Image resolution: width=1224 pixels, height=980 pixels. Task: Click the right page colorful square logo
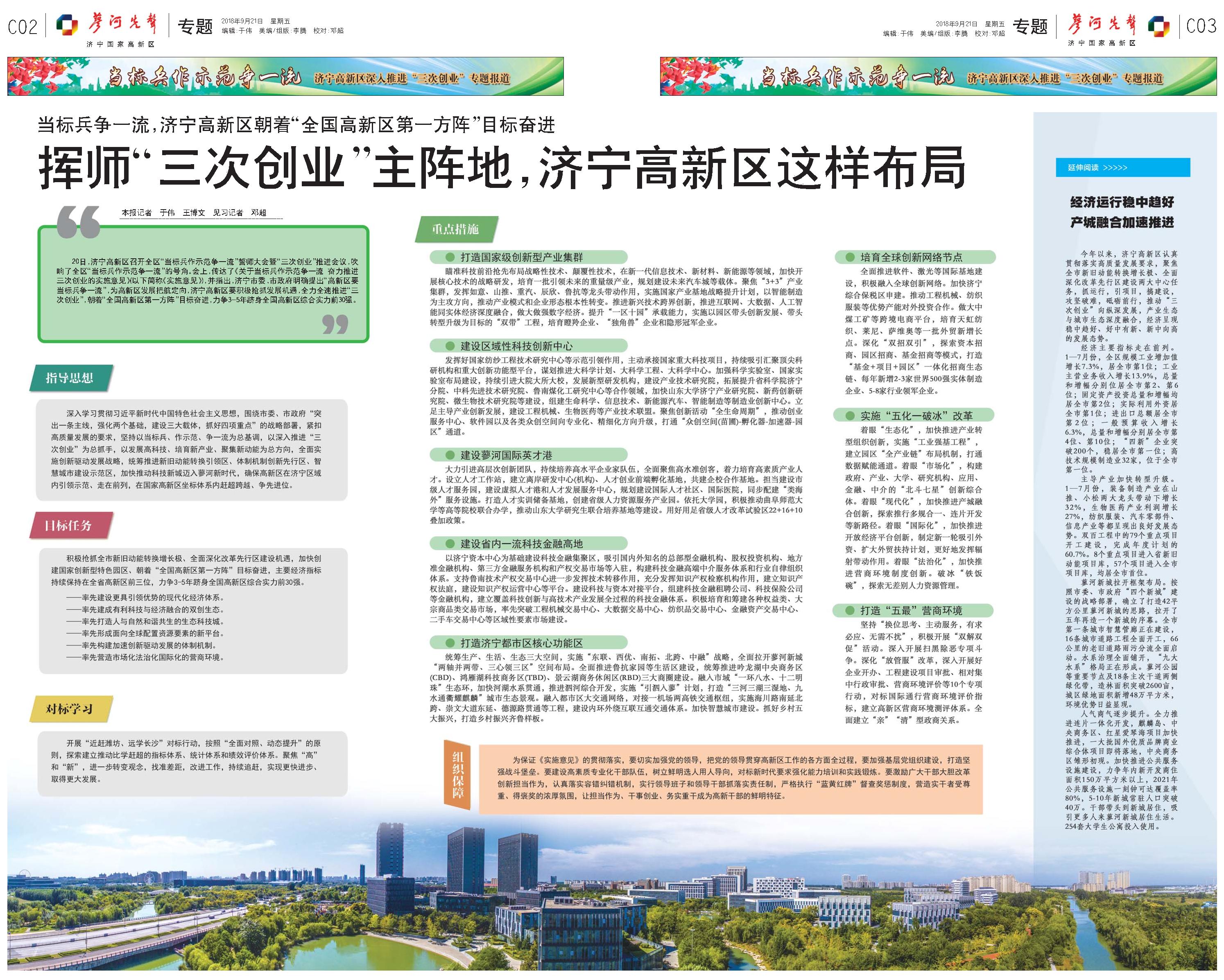(x=1159, y=26)
